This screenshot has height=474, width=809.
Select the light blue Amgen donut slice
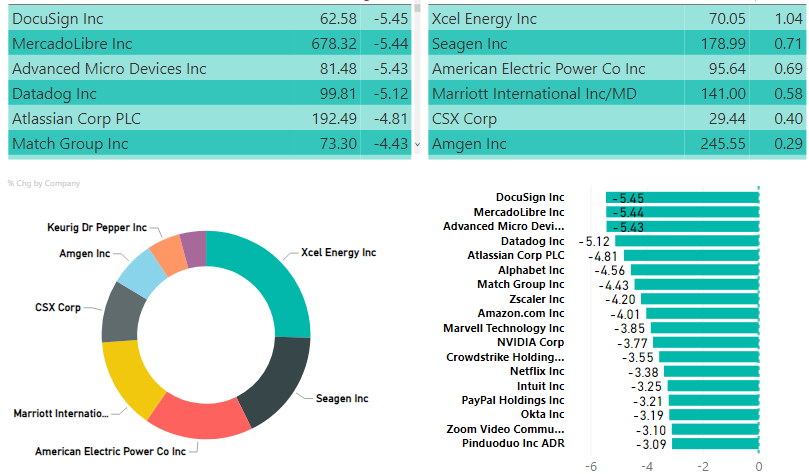point(143,273)
